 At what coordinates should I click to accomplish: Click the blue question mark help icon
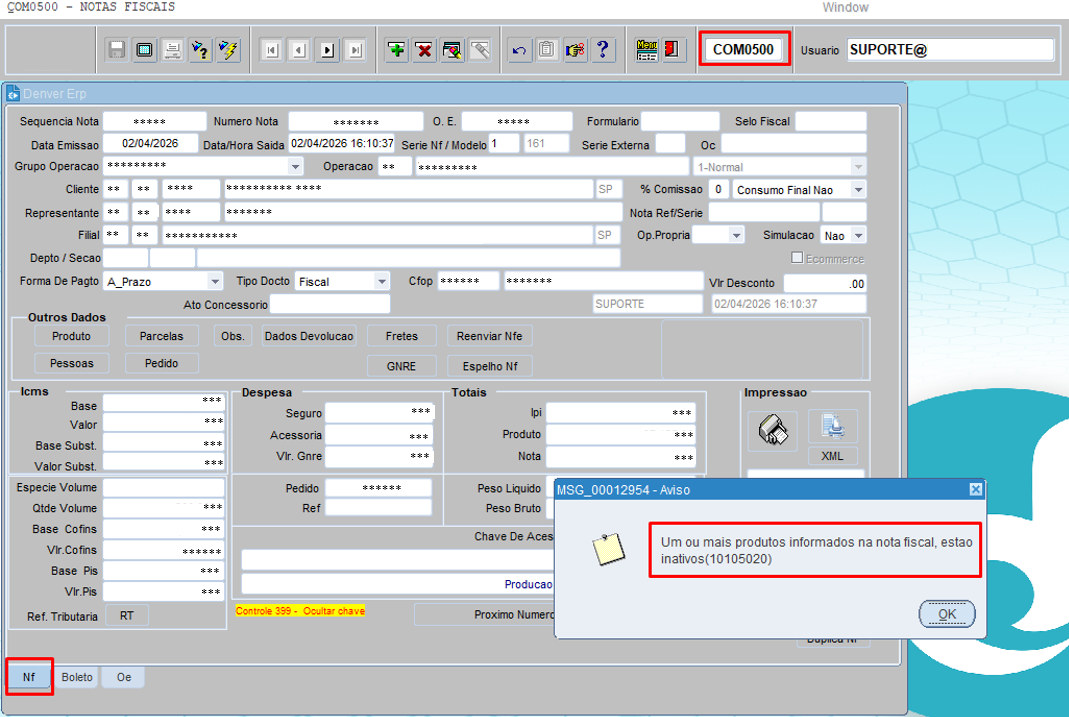tap(602, 50)
